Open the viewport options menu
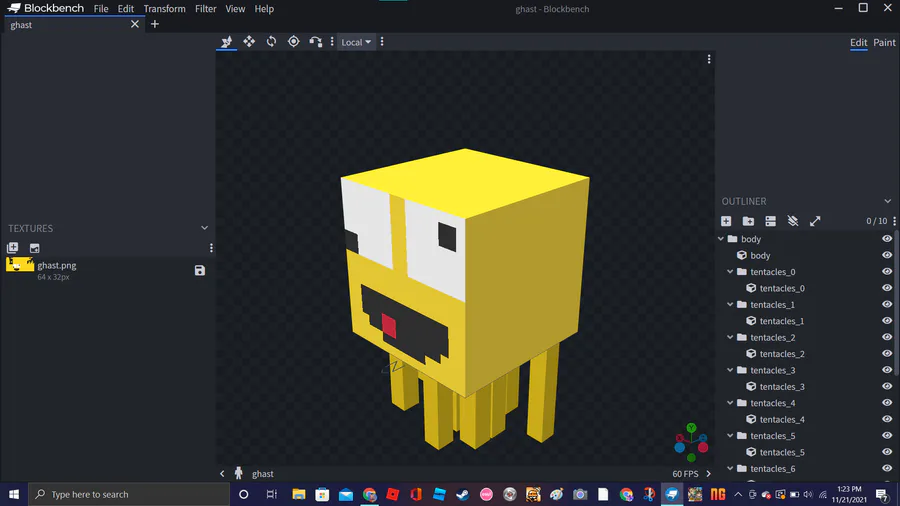The image size is (900, 506). point(709,59)
